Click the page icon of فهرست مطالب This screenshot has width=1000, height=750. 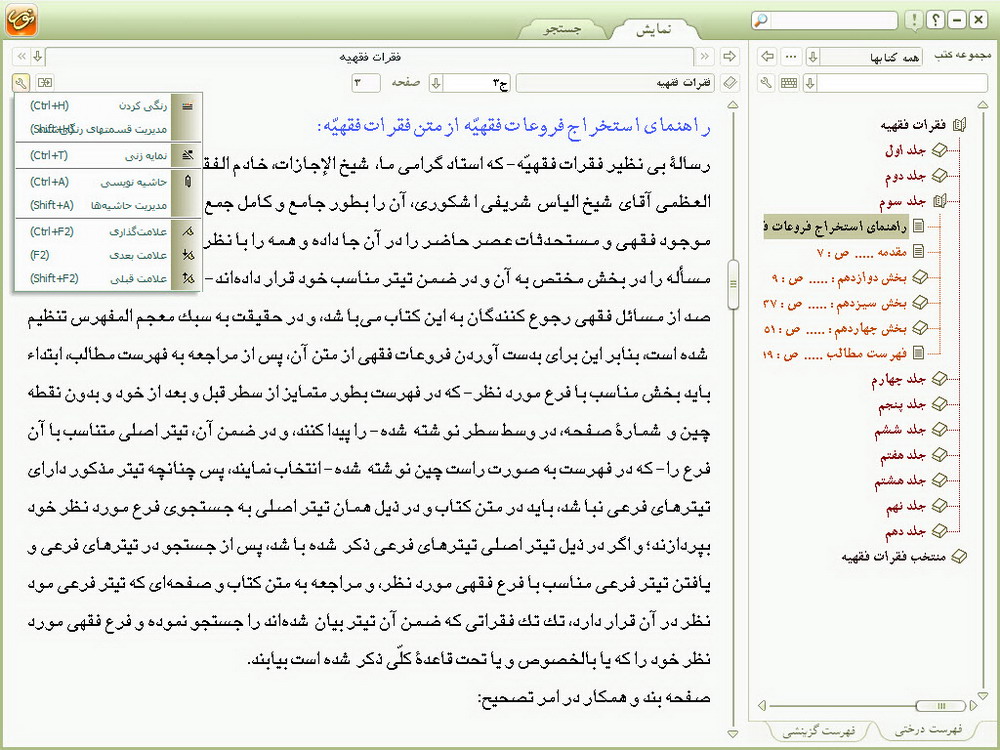click(918, 353)
